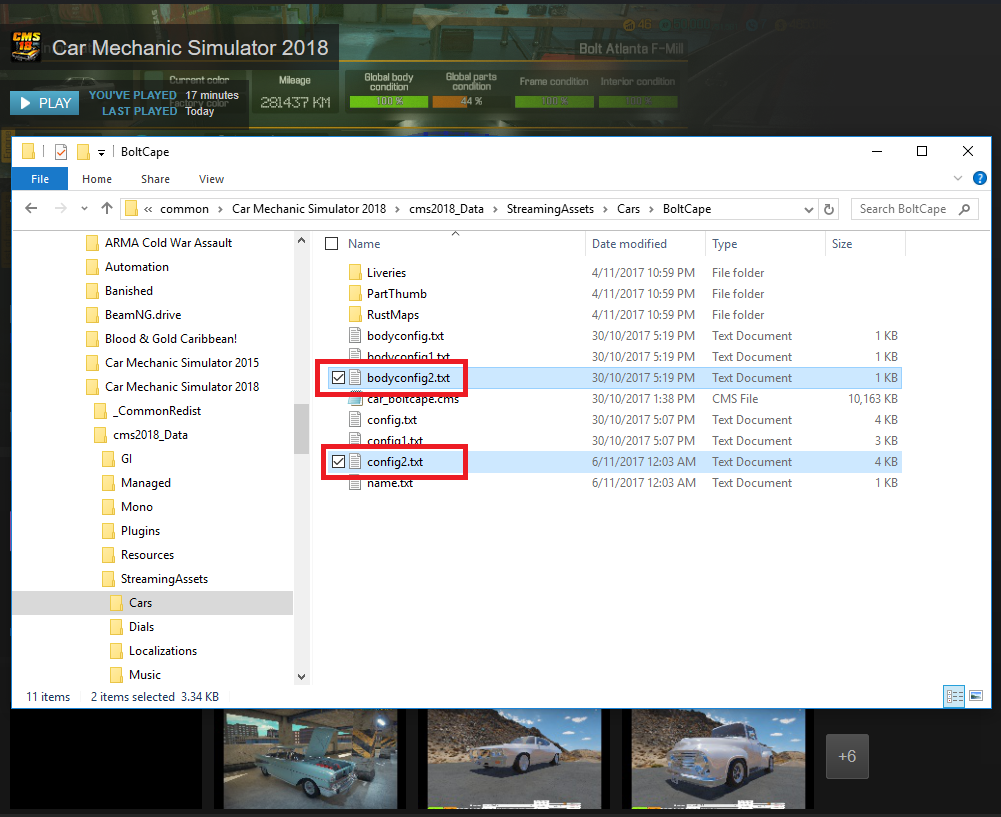Click the CMS 18 game logo icon
1001x817 pixels.
[x=26, y=47]
